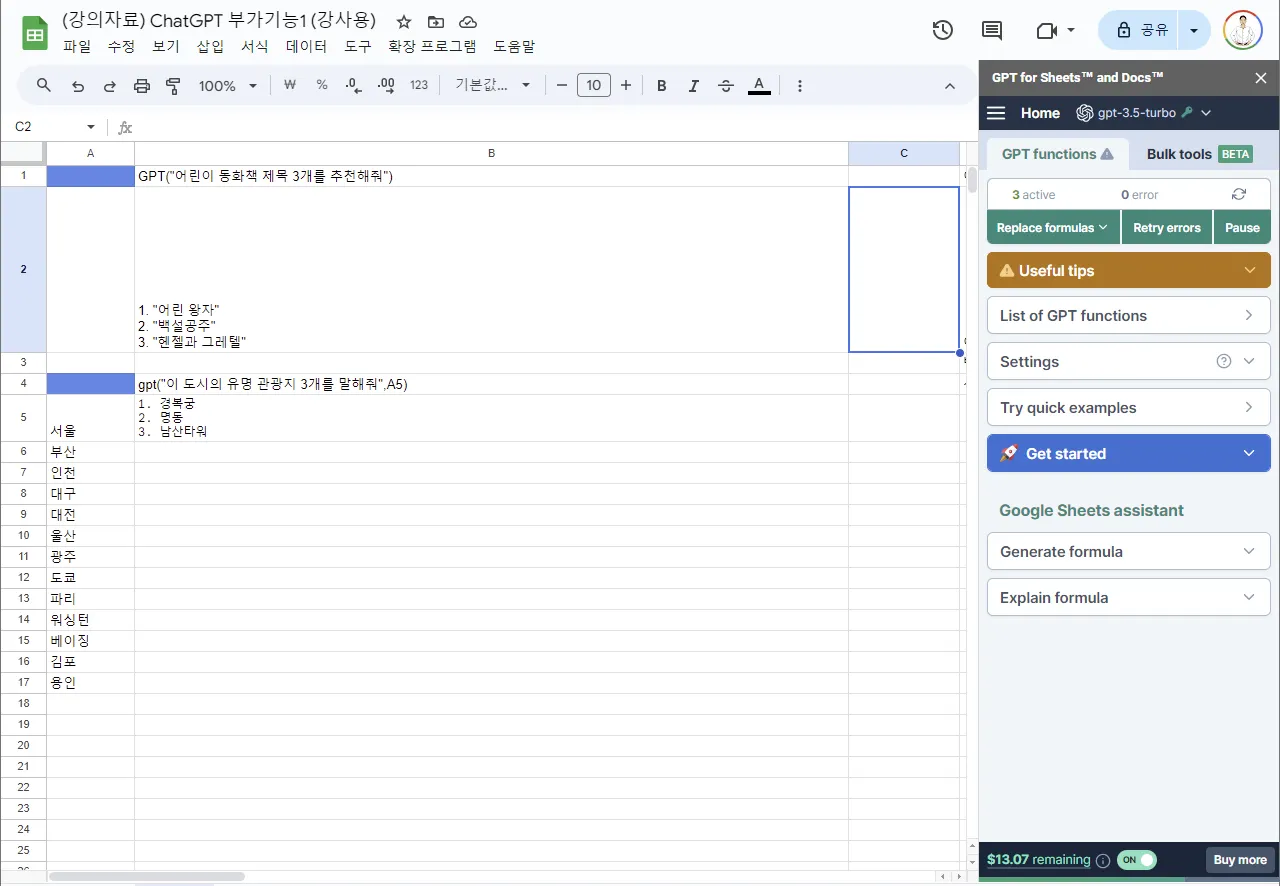Open the 파일 menu
1280x886 pixels.
(x=77, y=46)
